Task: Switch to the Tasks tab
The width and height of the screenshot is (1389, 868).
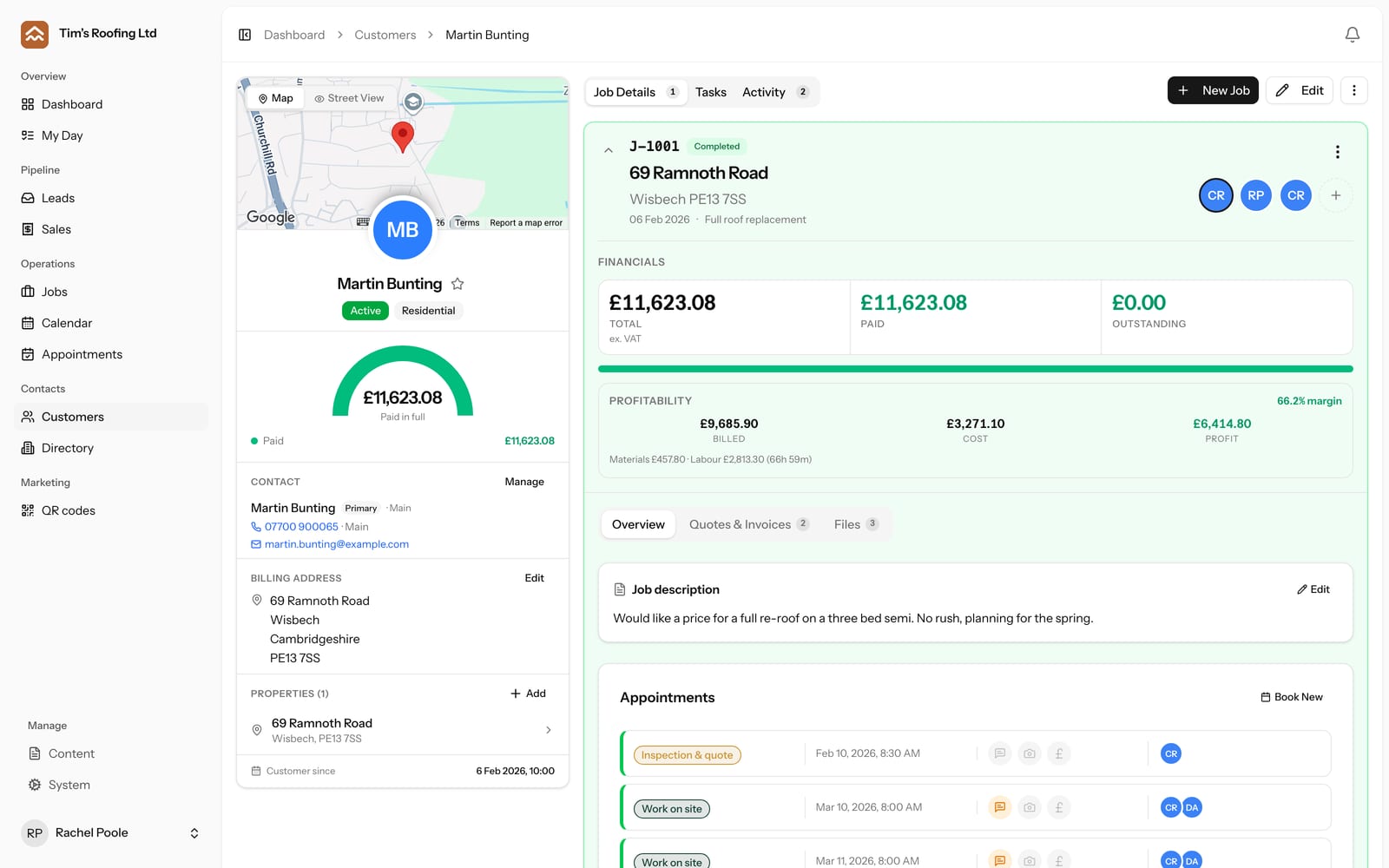Action: pos(711,92)
